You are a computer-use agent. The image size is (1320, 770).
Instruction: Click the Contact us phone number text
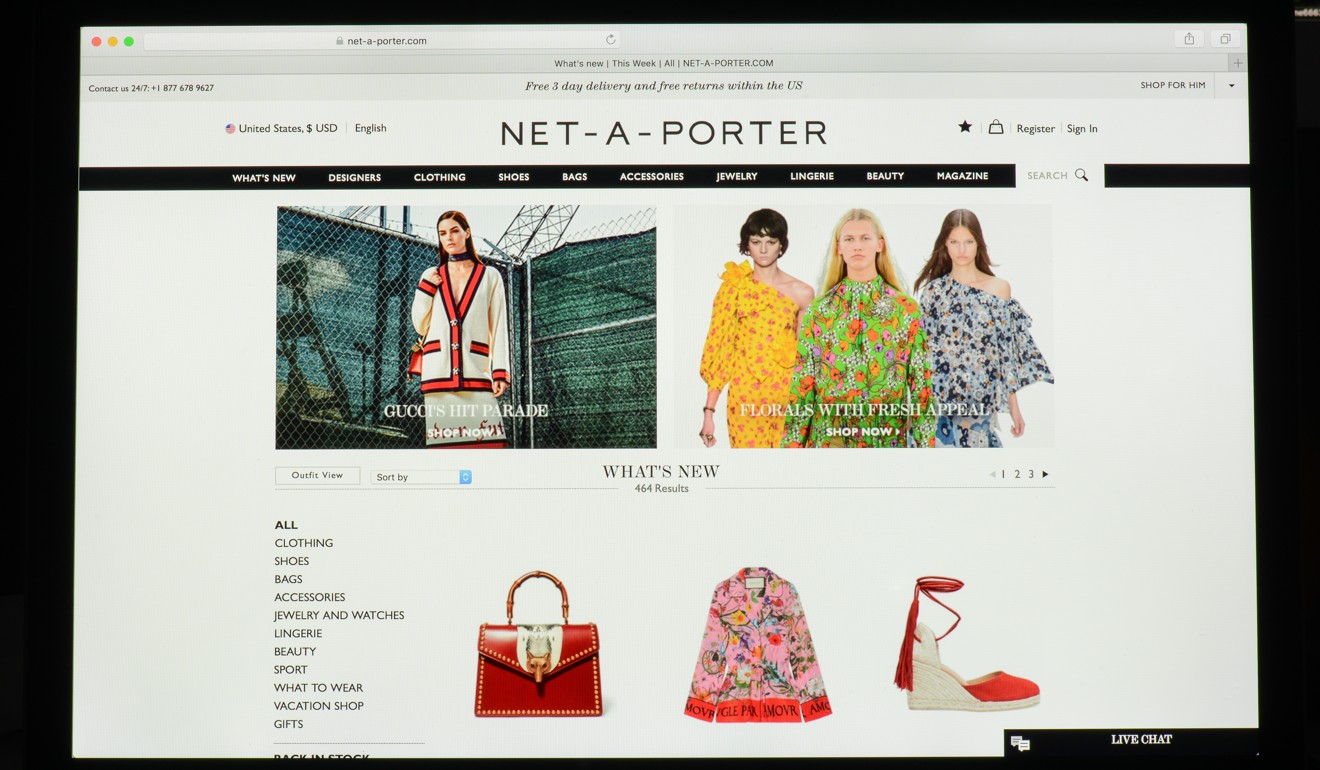151,88
